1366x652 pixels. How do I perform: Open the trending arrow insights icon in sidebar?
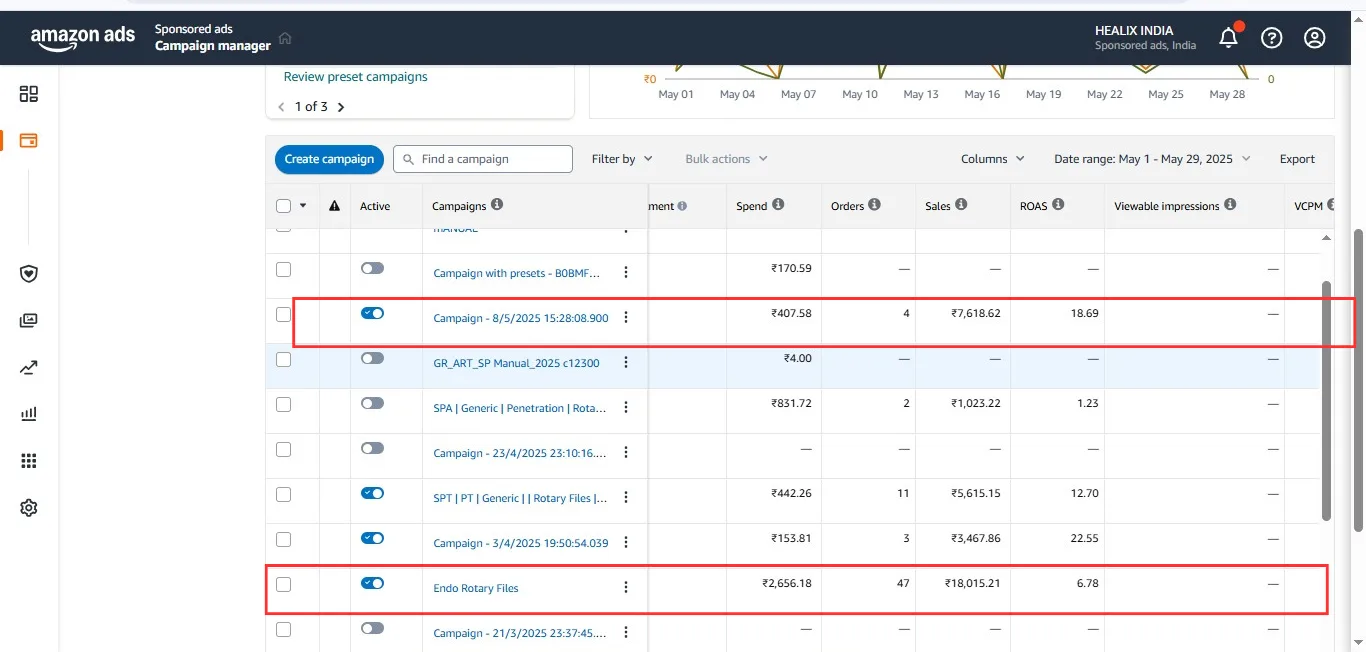(29, 368)
